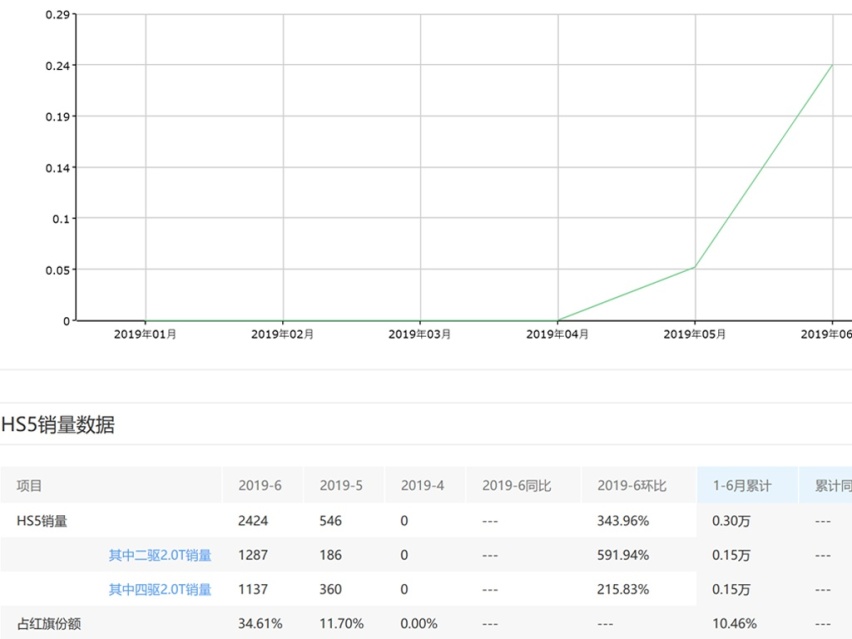Click the 2019年02月 axis label
The width and height of the screenshot is (852, 639).
pyautogui.click(x=283, y=334)
